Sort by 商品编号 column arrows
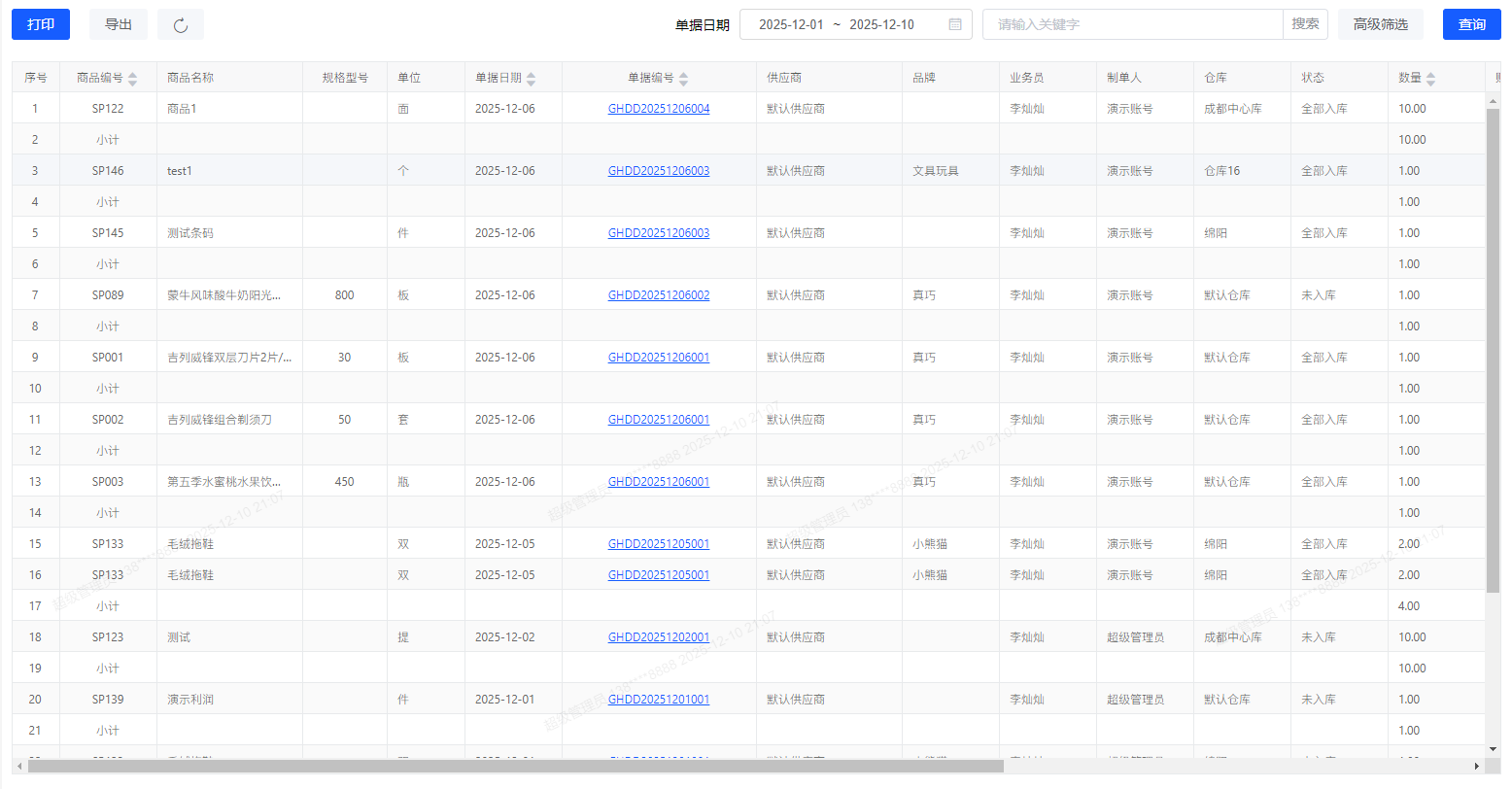 click(x=133, y=79)
